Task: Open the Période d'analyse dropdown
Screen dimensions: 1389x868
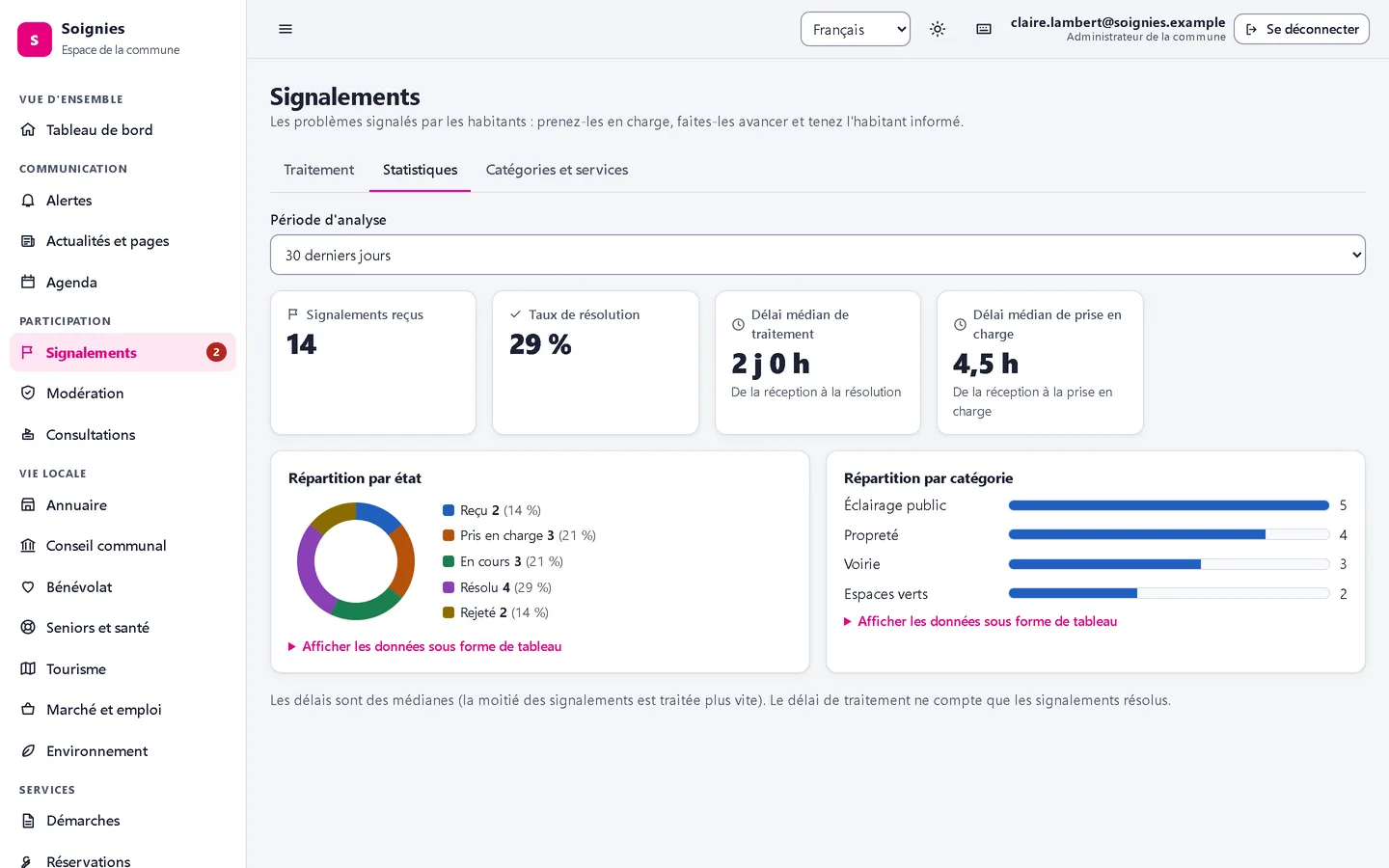Action: (x=818, y=255)
